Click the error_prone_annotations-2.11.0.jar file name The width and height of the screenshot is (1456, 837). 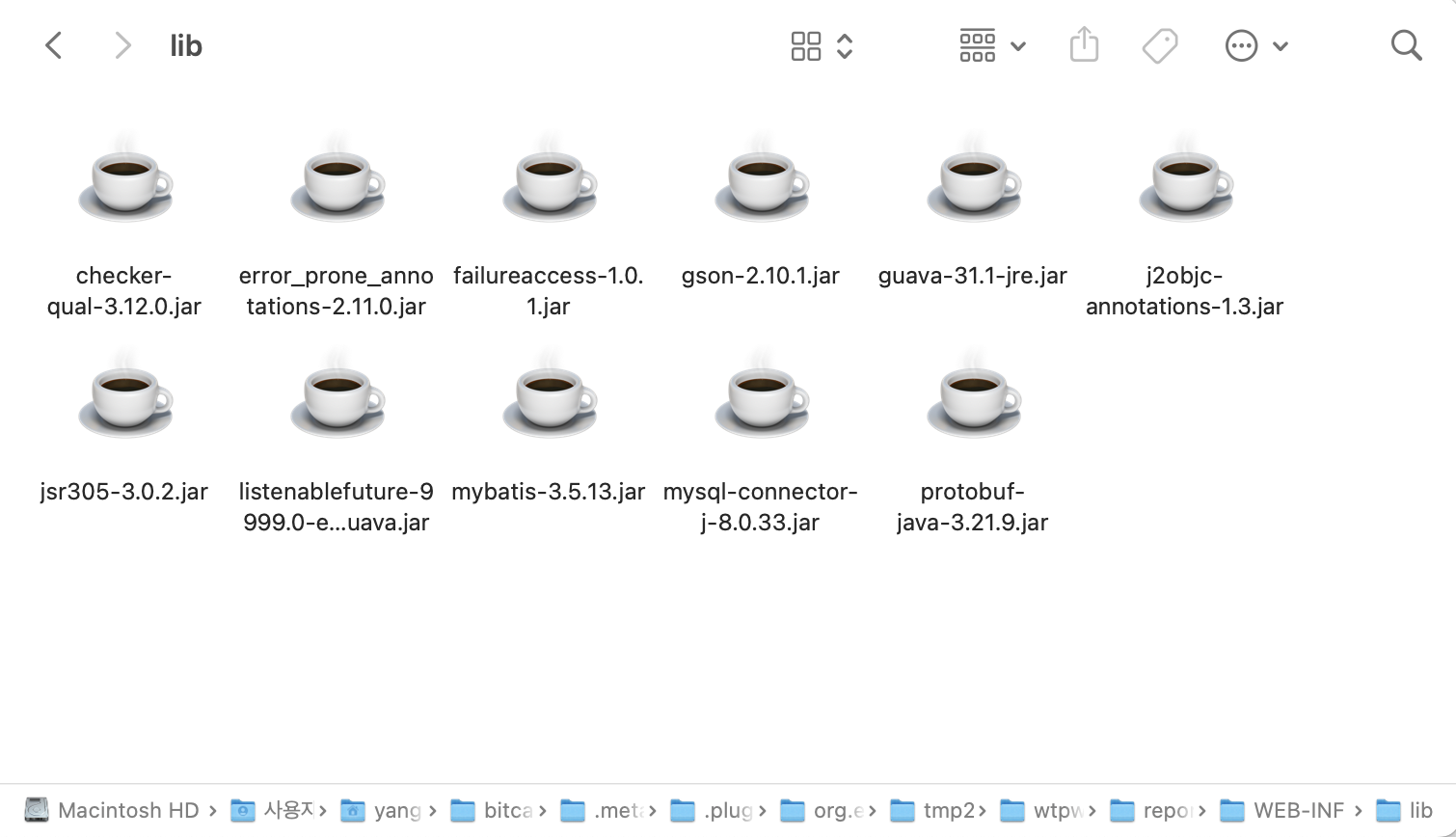click(x=337, y=291)
